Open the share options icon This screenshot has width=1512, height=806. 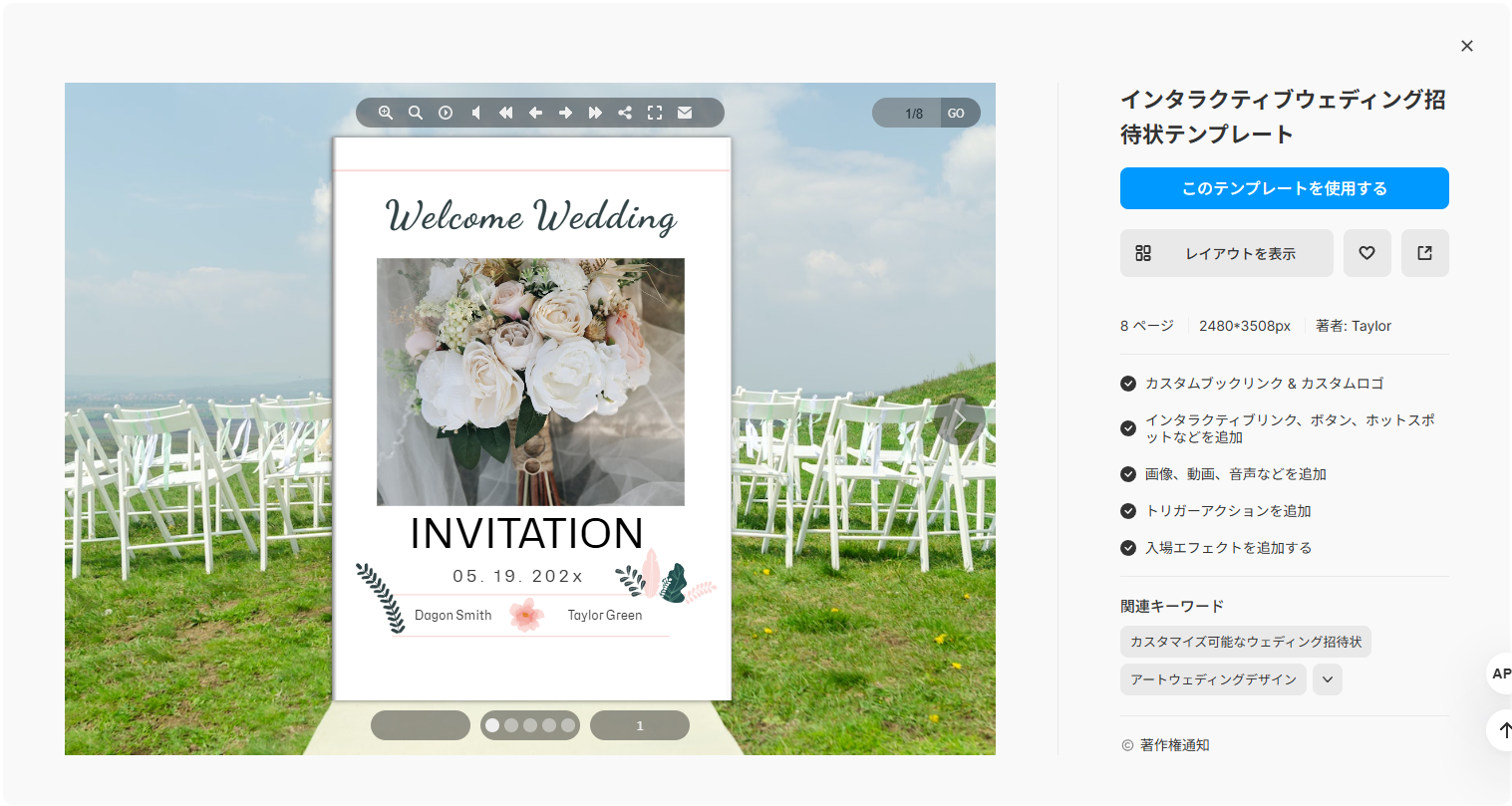click(x=625, y=113)
